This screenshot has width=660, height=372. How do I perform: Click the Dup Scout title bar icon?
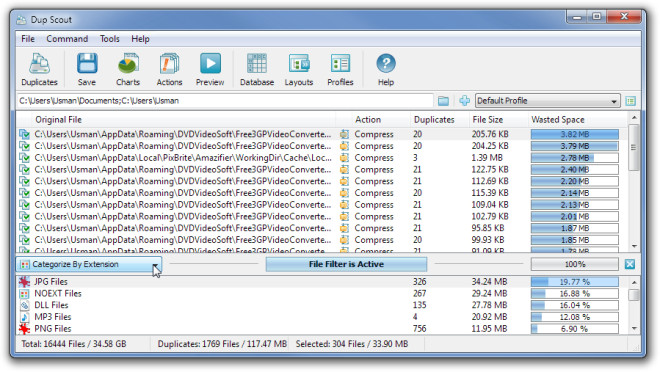(x=21, y=20)
